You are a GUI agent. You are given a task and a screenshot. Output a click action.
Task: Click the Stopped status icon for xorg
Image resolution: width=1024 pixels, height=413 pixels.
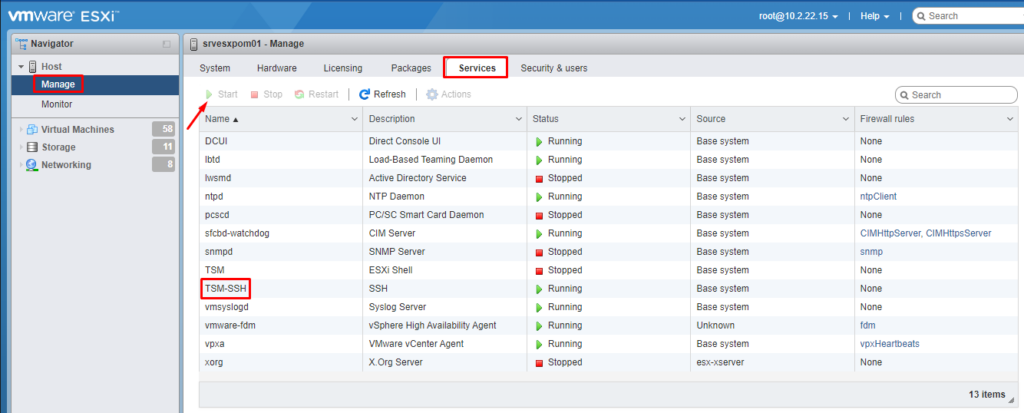(x=539, y=363)
